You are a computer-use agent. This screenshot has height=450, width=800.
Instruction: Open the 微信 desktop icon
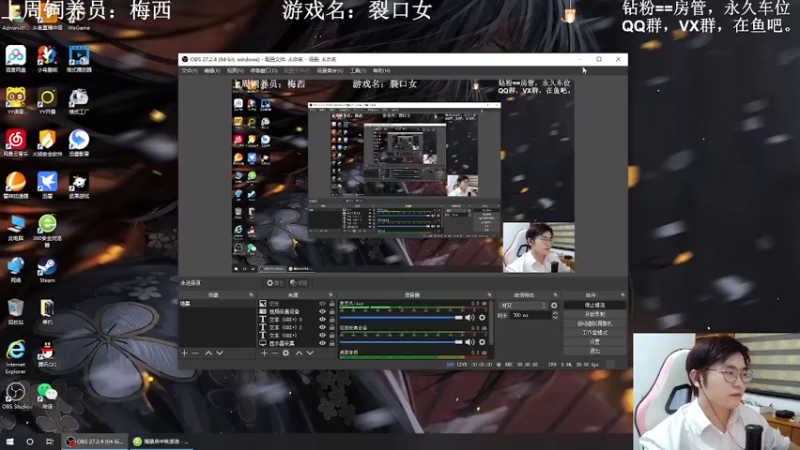click(x=47, y=396)
